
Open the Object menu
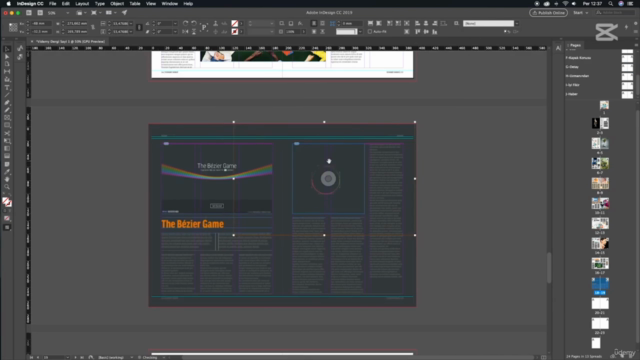tap(117, 4)
